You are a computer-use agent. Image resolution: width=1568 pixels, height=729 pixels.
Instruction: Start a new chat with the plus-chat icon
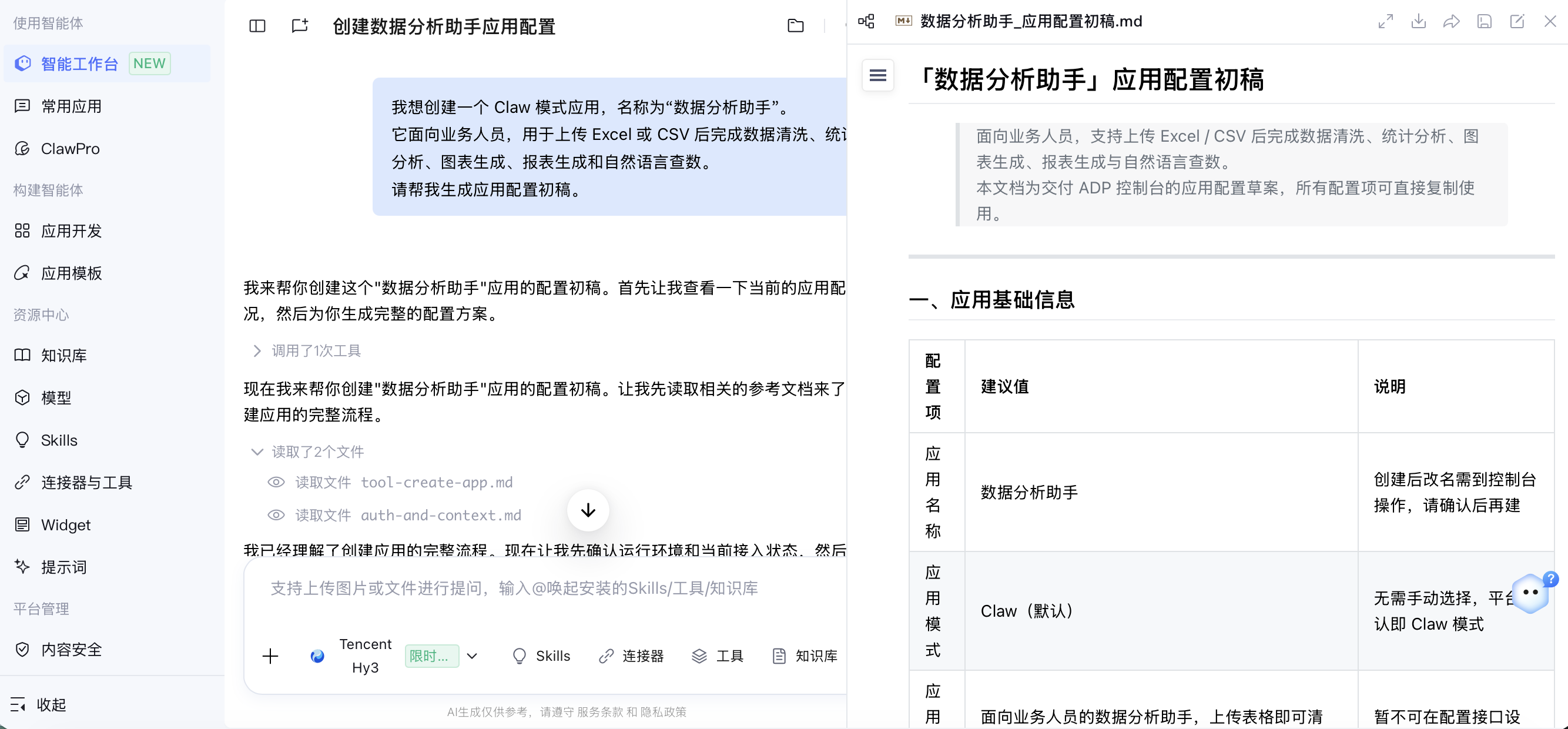tap(300, 26)
